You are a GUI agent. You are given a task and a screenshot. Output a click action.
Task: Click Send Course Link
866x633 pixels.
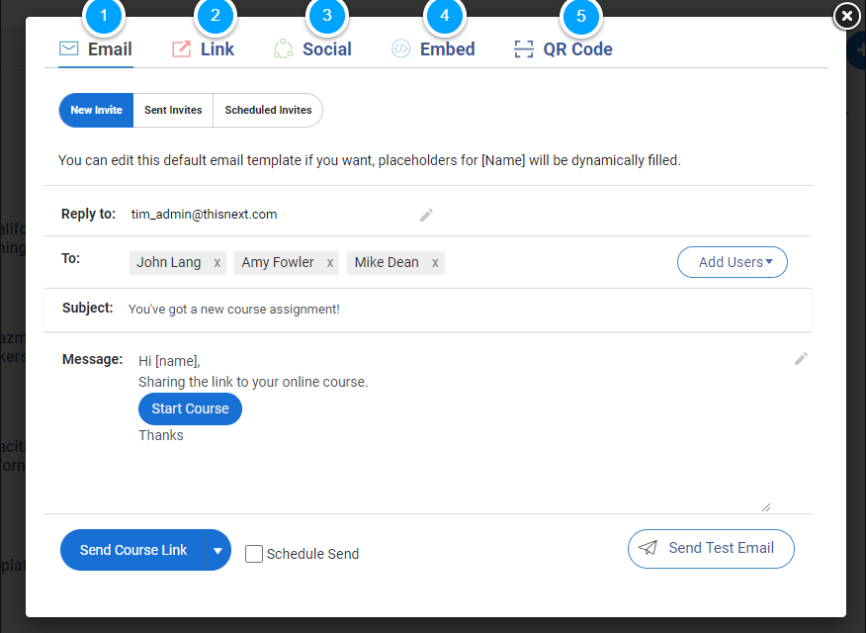132,549
